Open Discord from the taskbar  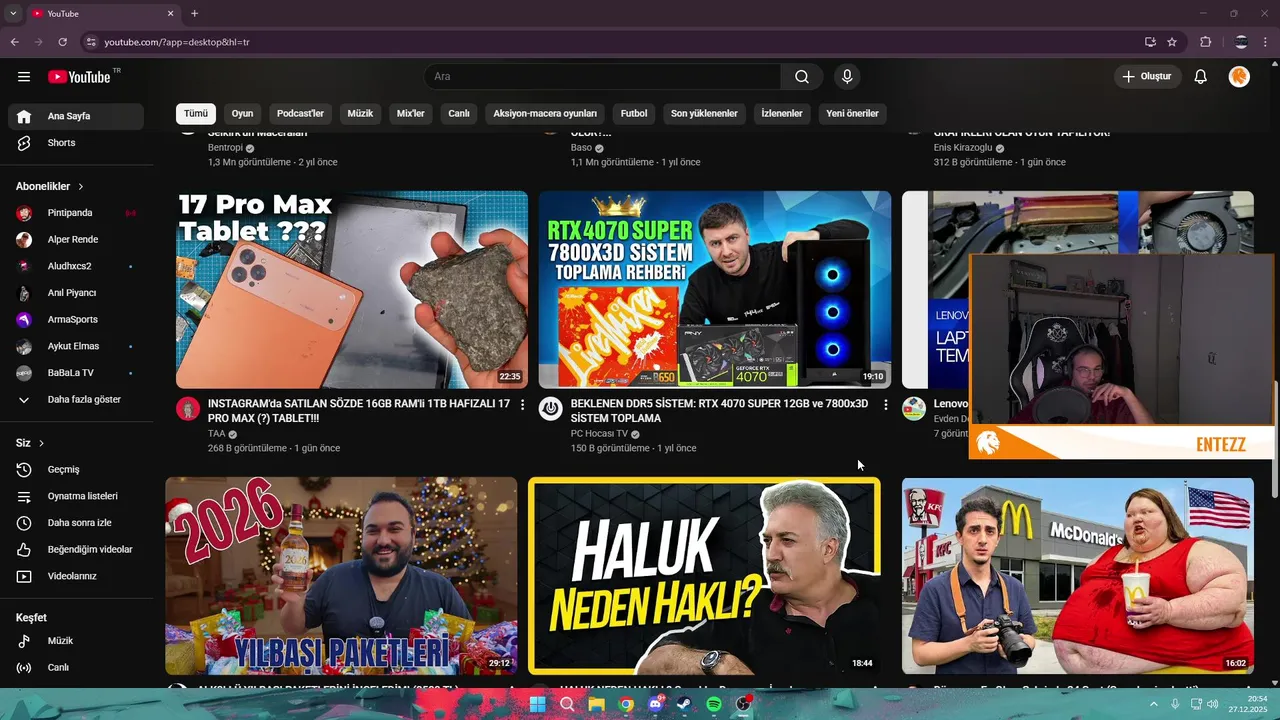point(655,704)
